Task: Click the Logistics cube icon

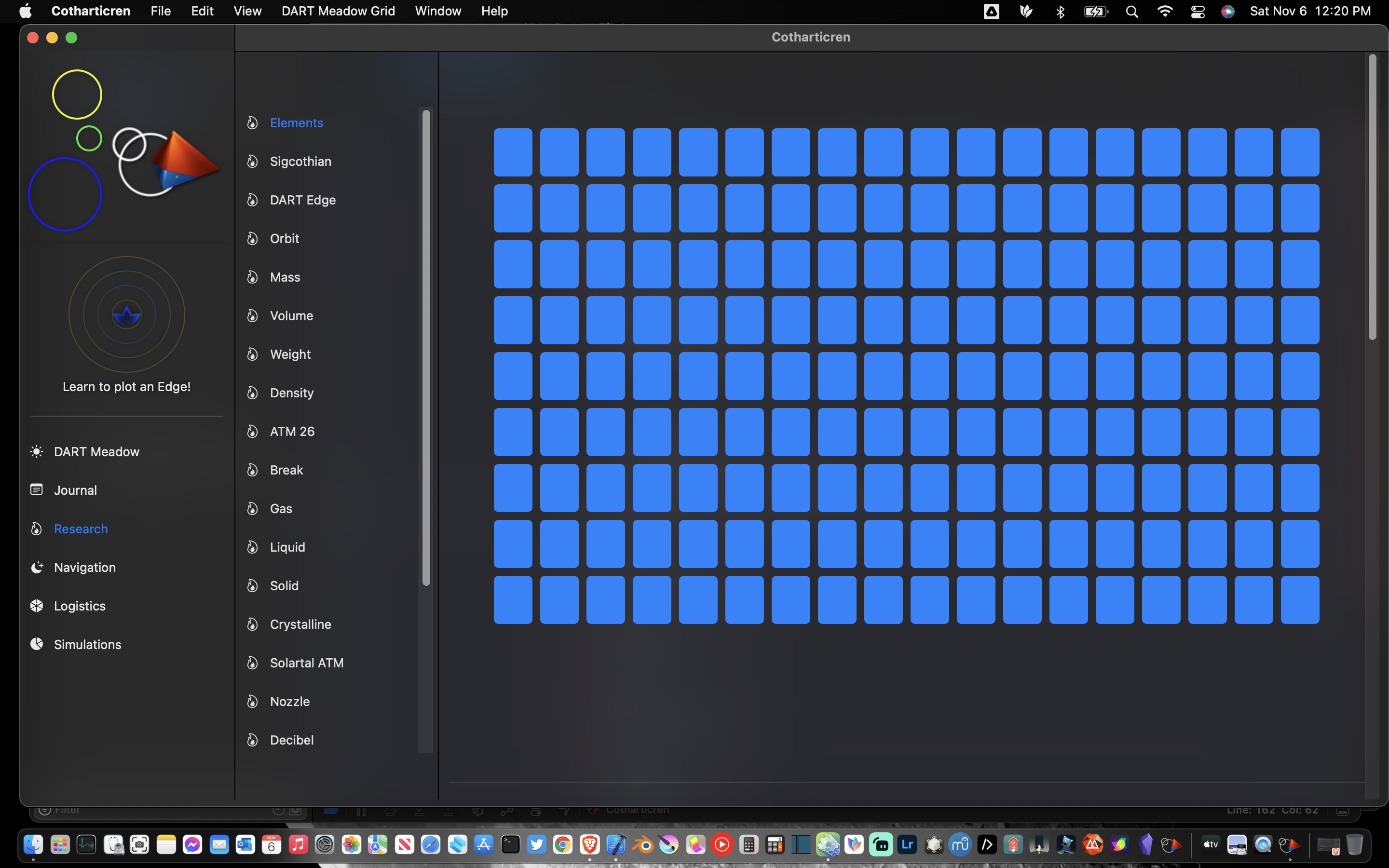Action: (36, 606)
